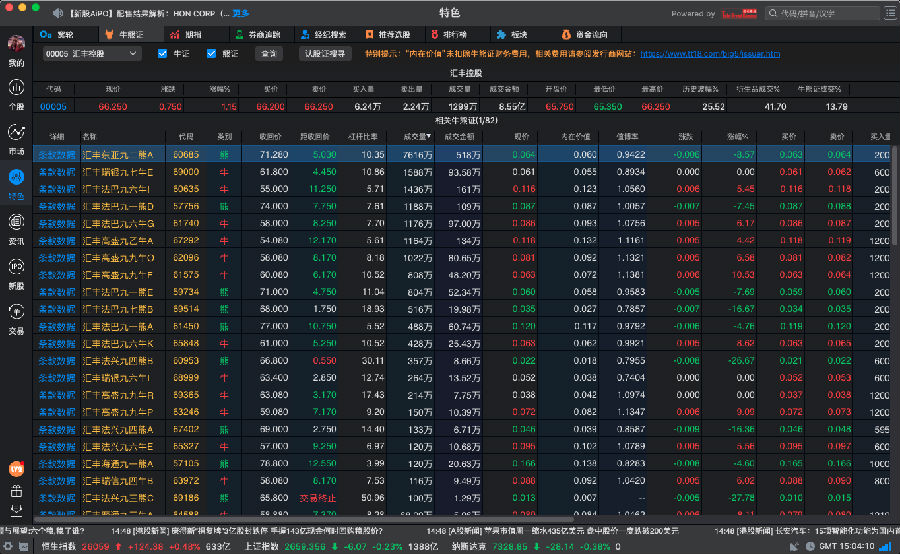Open the 个股 section in sidebar

[x=16, y=88]
